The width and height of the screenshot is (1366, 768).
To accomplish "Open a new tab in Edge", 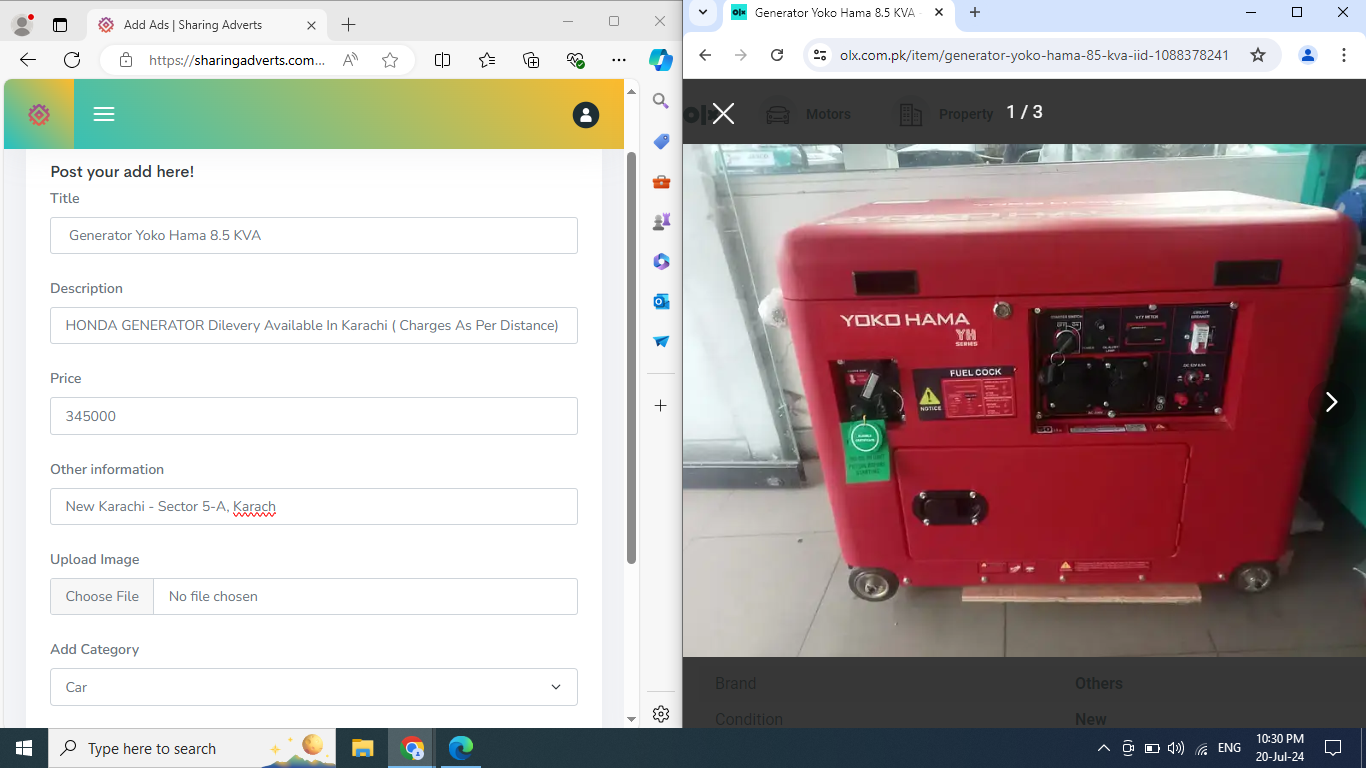I will coord(348,25).
